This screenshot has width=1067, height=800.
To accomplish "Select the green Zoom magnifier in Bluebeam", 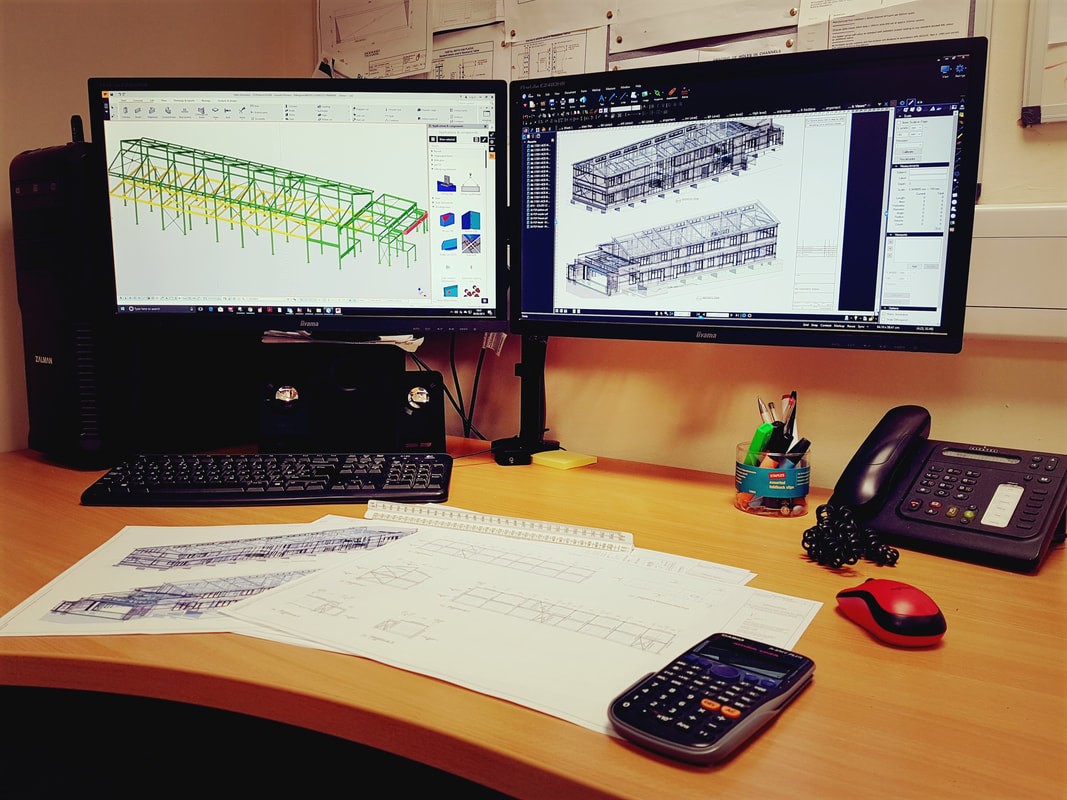I will click(657, 94).
